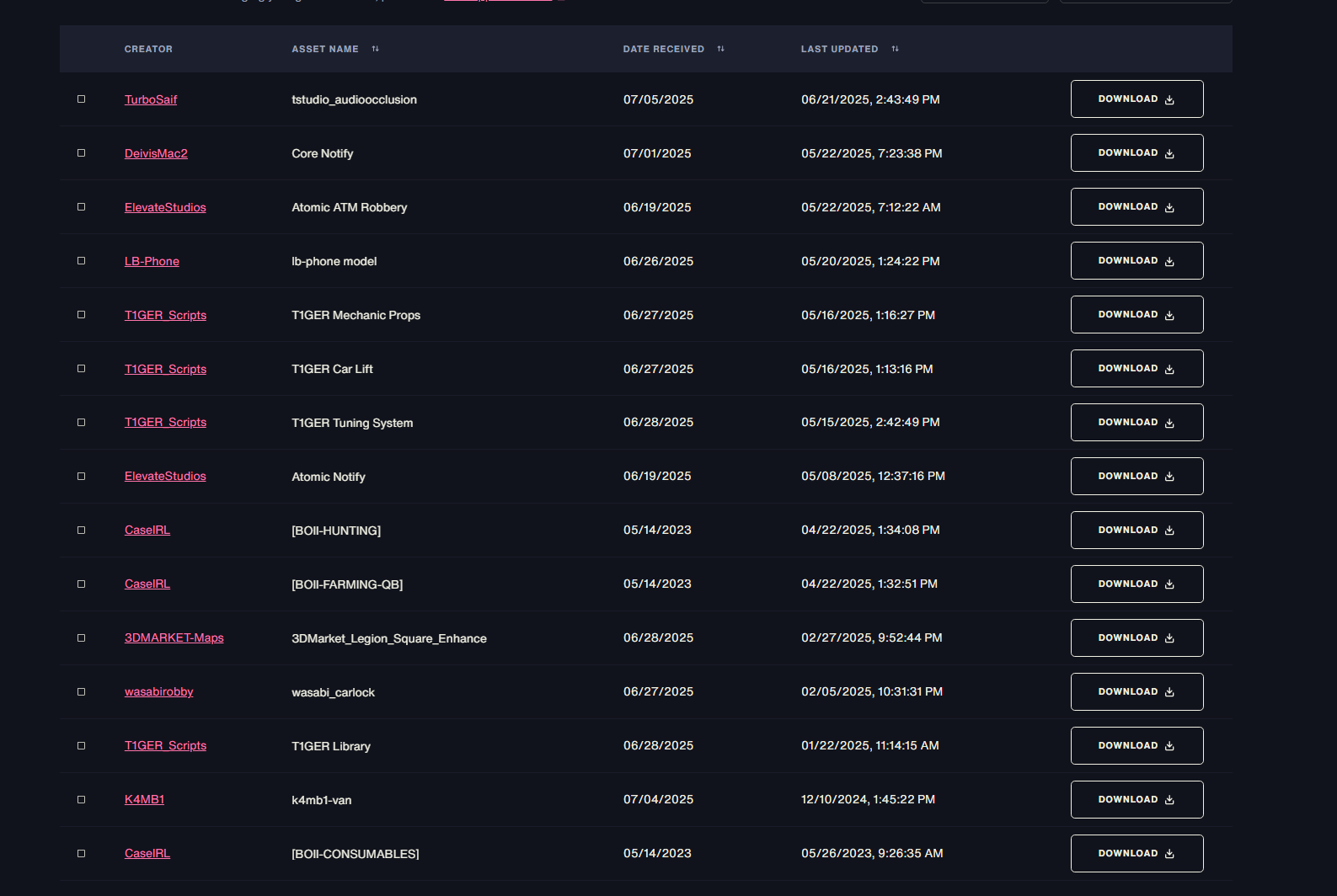Screen dimensions: 1337x896
Task: Download the T1GER Car Lift asset
Action: pyautogui.click(x=1136, y=369)
